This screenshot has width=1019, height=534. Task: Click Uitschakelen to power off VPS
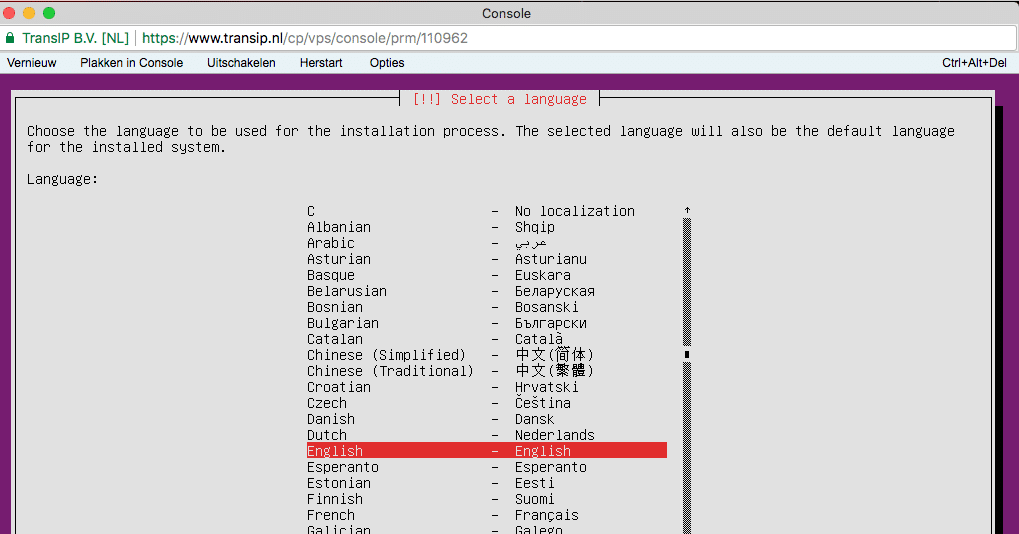coord(241,63)
